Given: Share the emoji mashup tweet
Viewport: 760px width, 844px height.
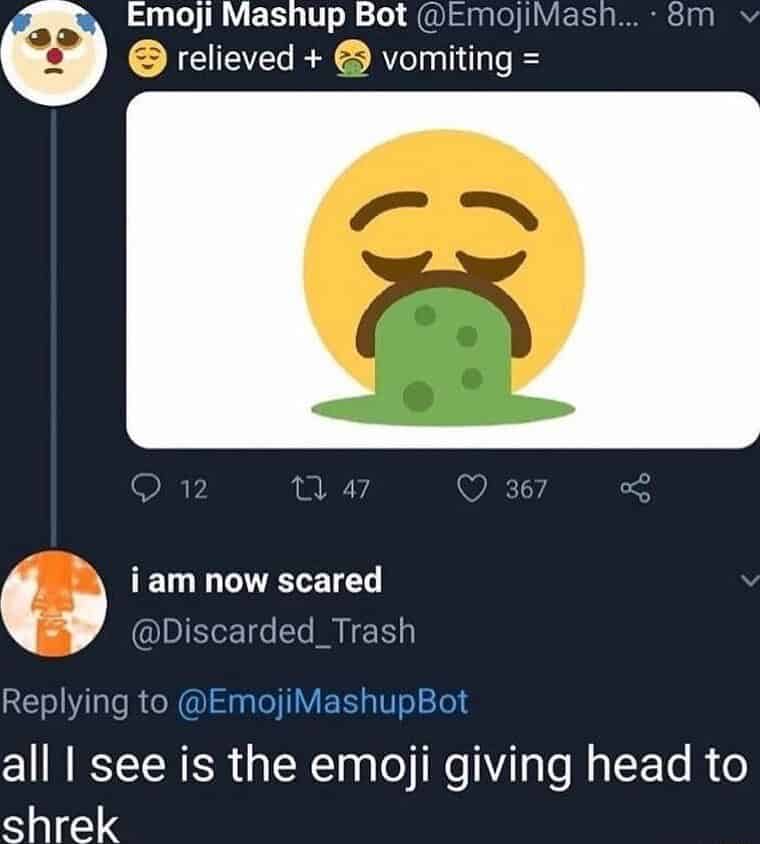Looking at the screenshot, I should (x=635, y=488).
